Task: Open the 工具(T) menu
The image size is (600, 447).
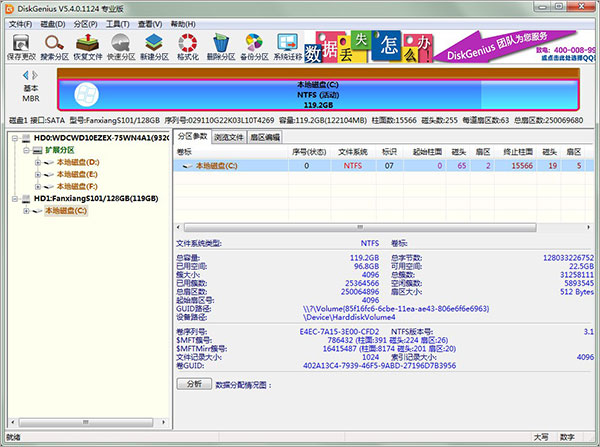Action: 118,22
